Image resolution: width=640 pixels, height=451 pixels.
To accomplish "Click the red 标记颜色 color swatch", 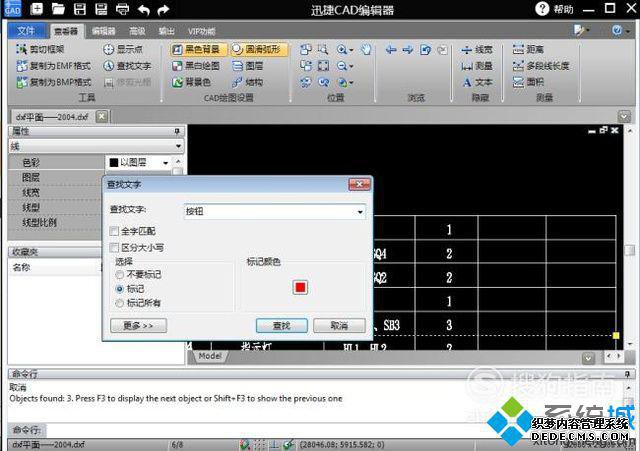I will point(300,288).
